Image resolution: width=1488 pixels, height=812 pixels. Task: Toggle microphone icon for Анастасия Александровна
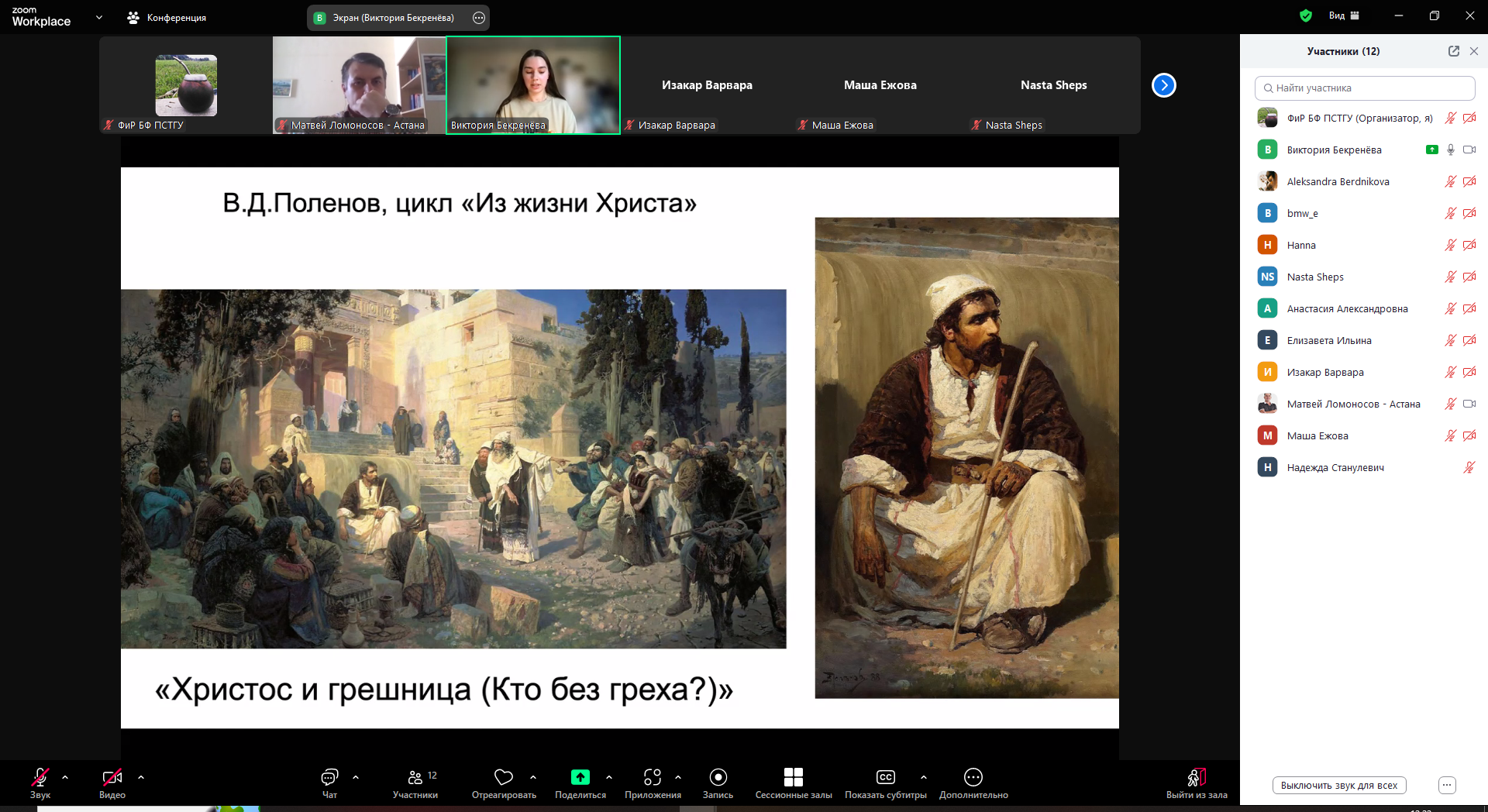point(1451,308)
